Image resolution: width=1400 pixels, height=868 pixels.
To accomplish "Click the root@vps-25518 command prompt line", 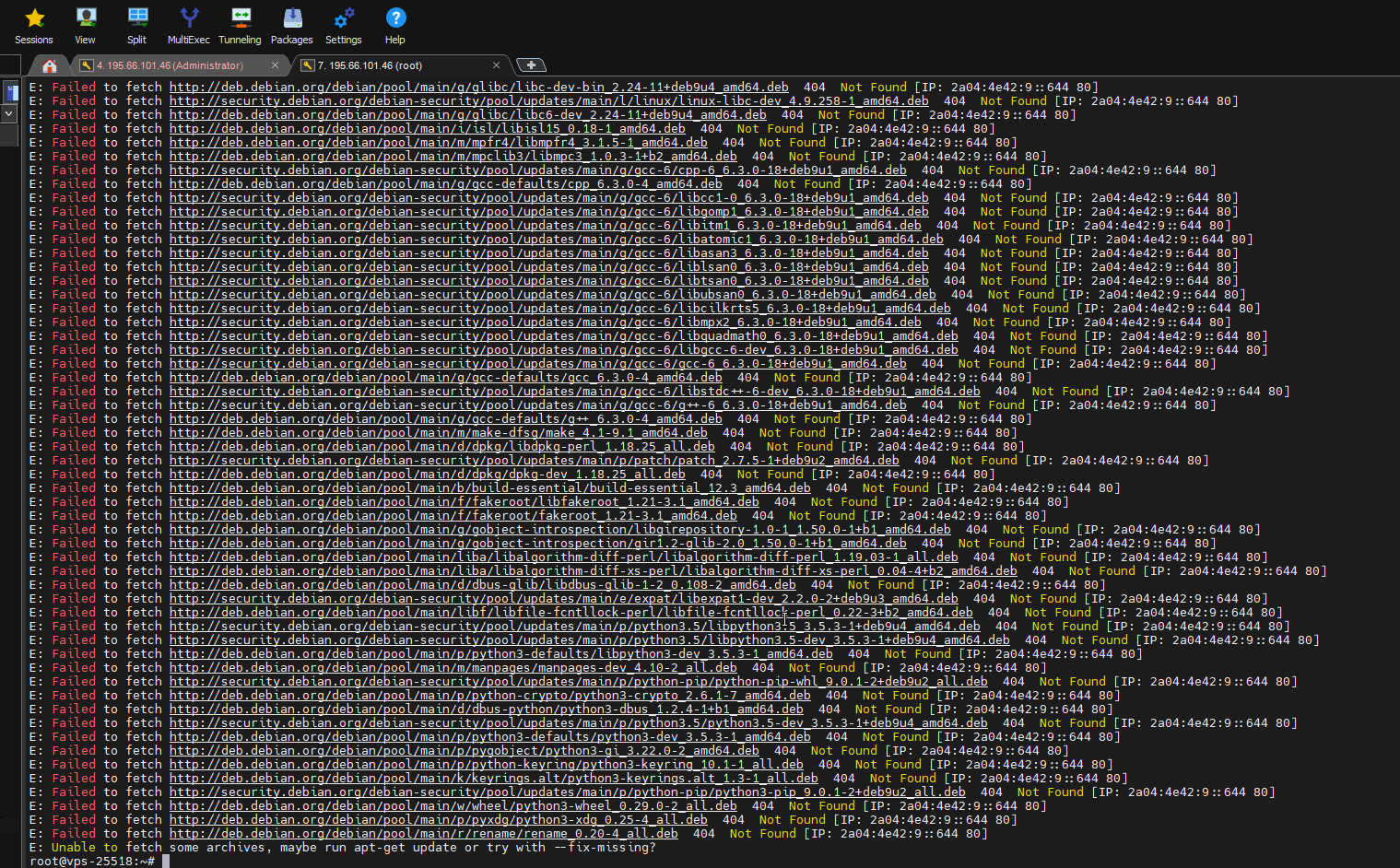I will pyautogui.click(x=92, y=861).
